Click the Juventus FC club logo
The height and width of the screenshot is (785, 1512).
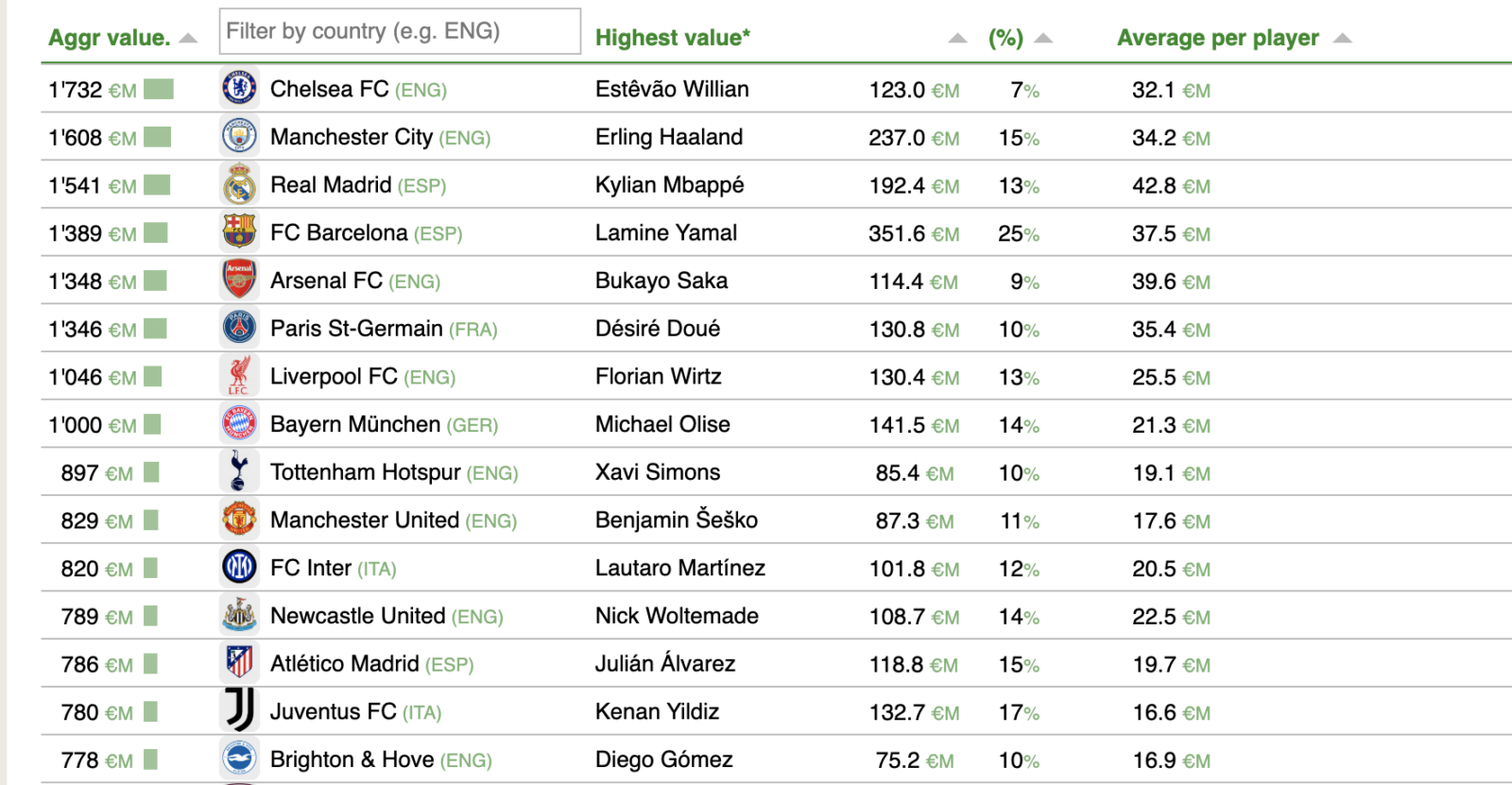(239, 711)
